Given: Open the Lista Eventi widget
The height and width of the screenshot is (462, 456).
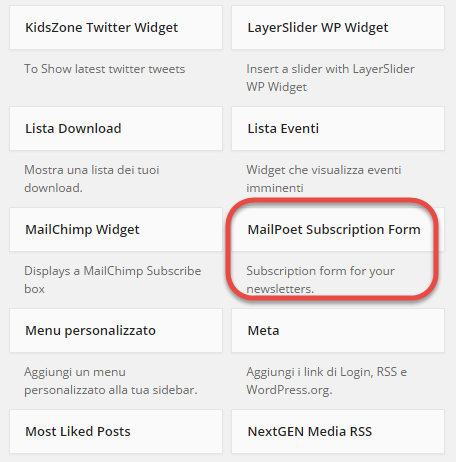Looking at the screenshot, I should pyautogui.click(x=338, y=128).
